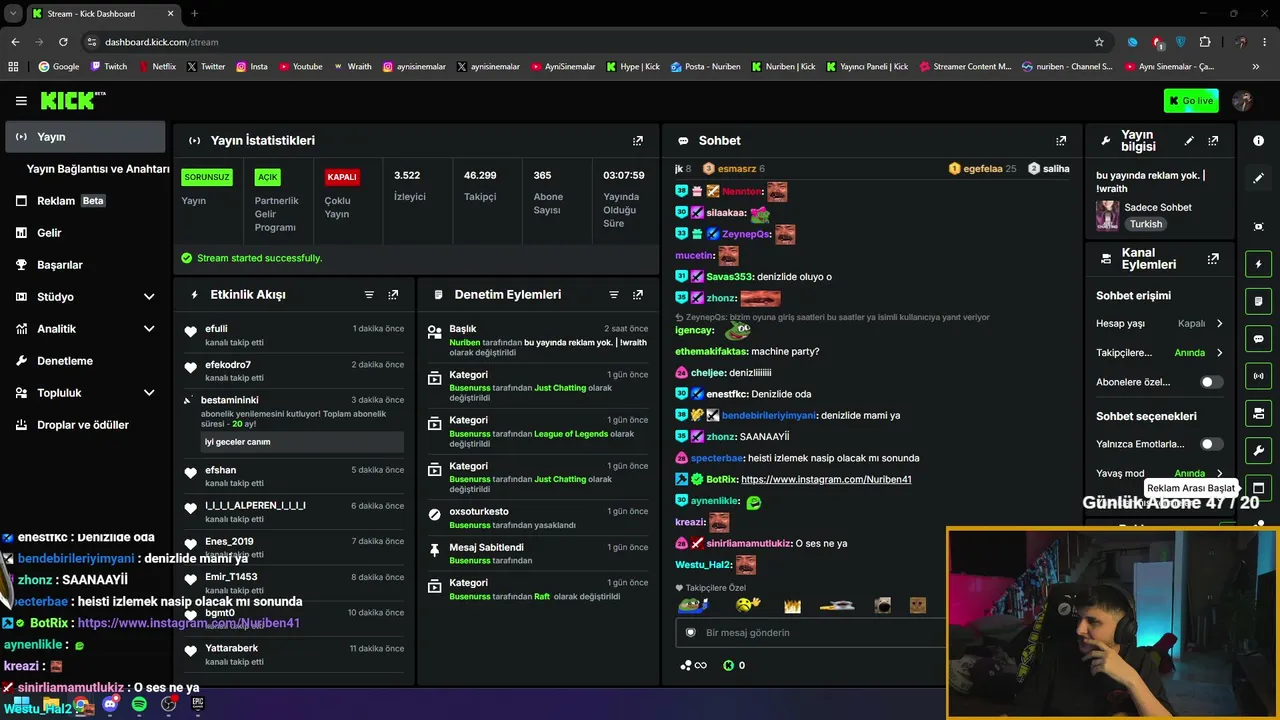Open a new browser tab
Image resolution: width=1280 pixels, height=720 pixels.
pyautogui.click(x=194, y=13)
